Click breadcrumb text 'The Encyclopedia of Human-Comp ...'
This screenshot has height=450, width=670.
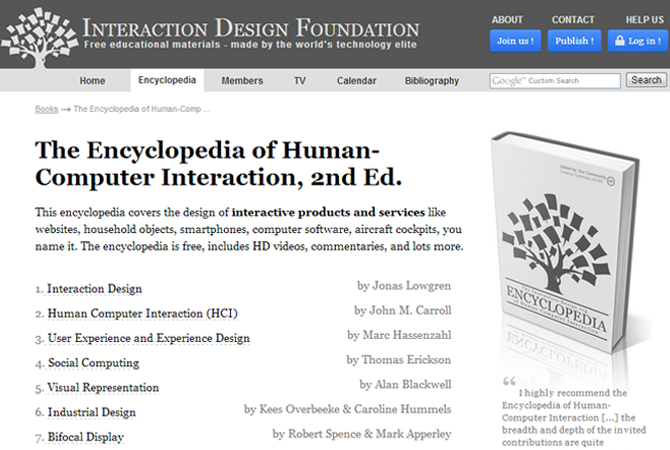click(x=141, y=109)
